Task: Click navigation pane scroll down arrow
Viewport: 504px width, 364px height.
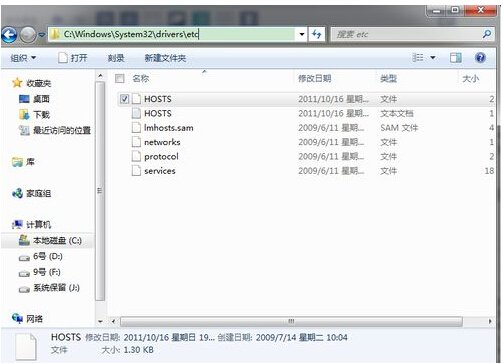Action: (x=100, y=321)
